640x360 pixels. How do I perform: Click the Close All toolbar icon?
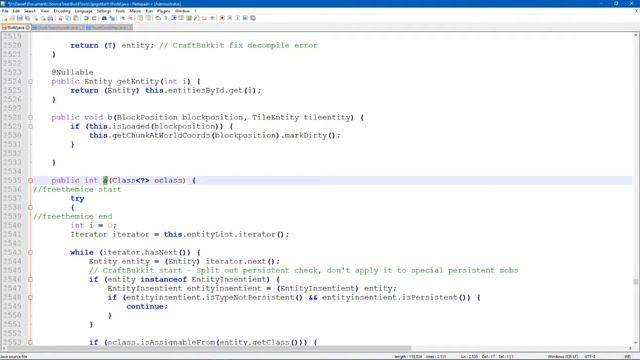click(43, 18)
